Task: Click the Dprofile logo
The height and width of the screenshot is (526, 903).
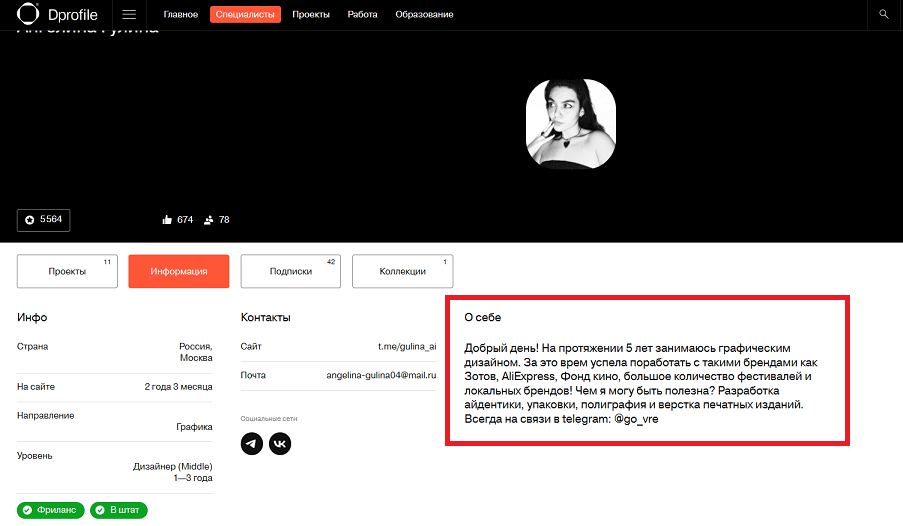Action: pos(57,14)
